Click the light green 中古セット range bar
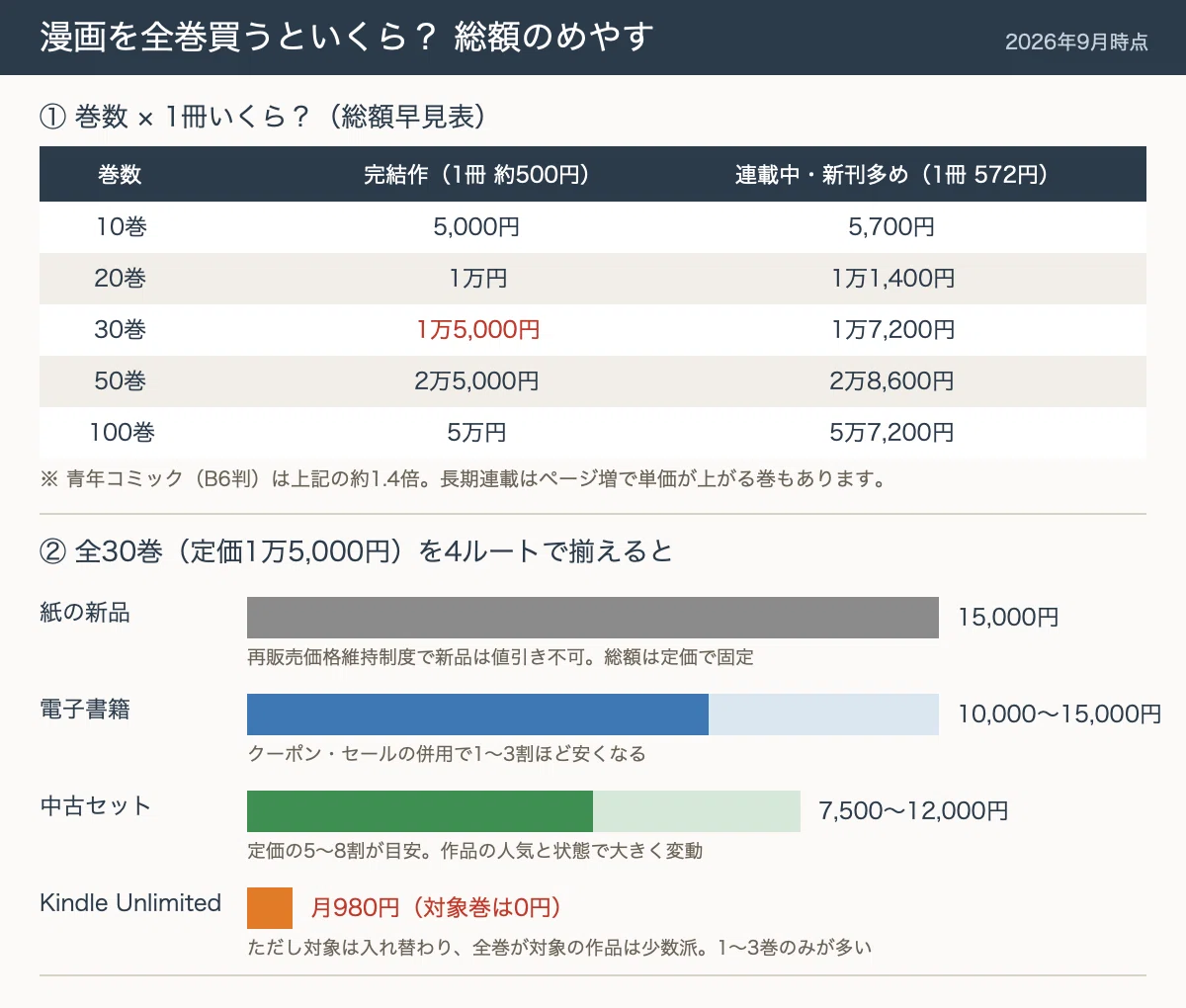Screen dimensions: 1186x1008 pyautogui.click(x=697, y=811)
